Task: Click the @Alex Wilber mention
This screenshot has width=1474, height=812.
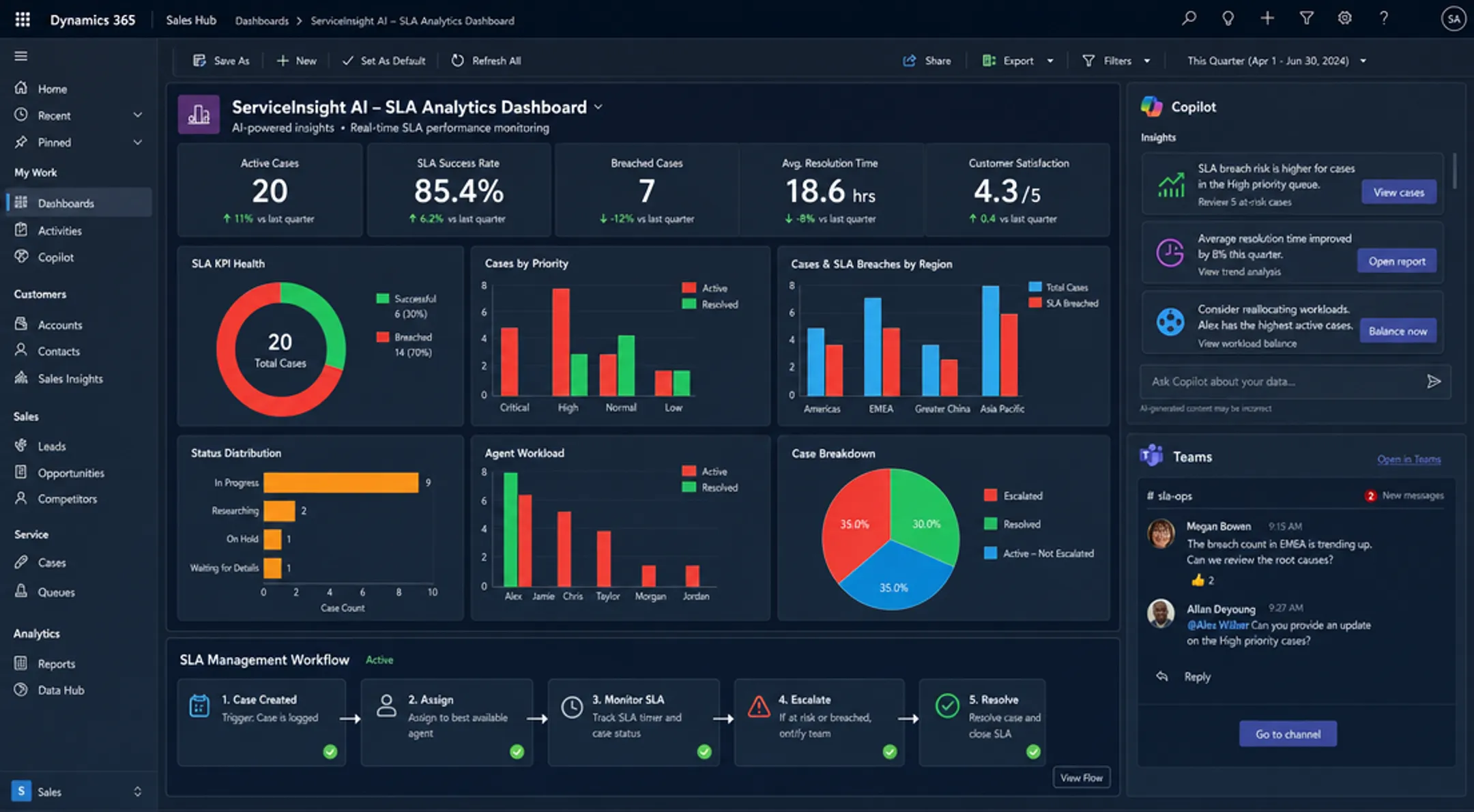Action: coord(1217,625)
